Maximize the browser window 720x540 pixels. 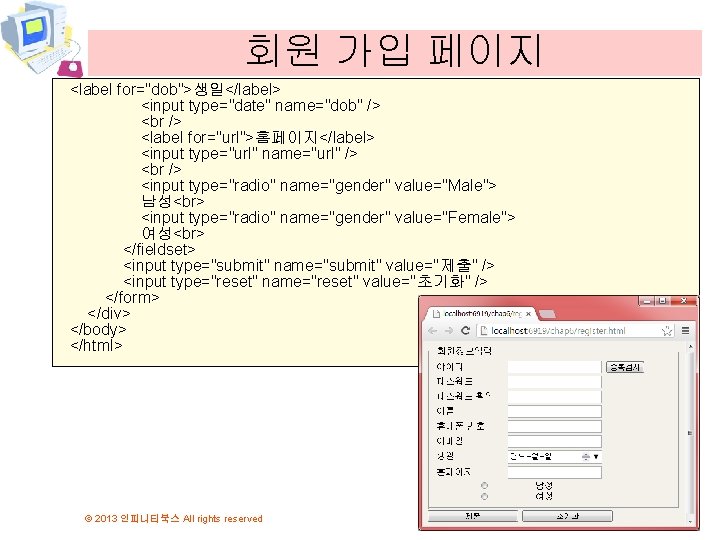click(663, 301)
